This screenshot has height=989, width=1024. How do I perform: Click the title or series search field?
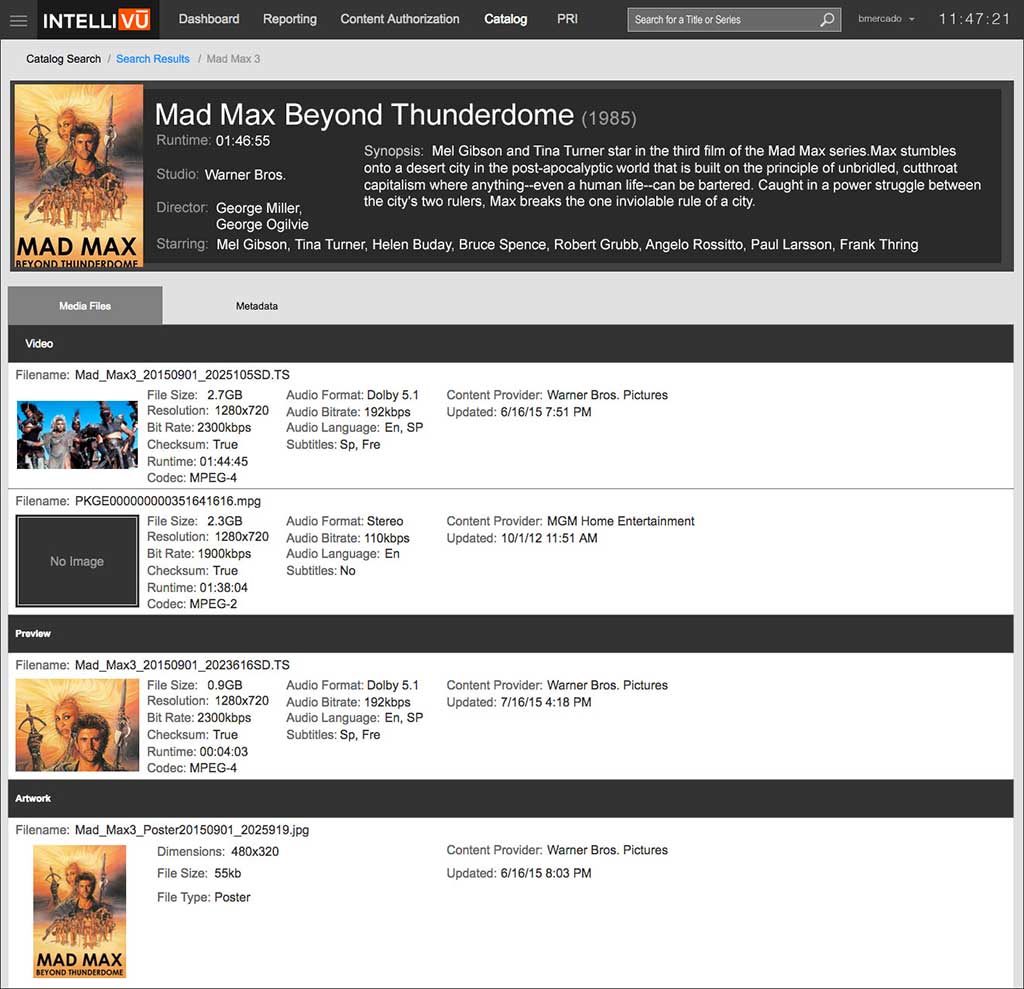pos(724,20)
